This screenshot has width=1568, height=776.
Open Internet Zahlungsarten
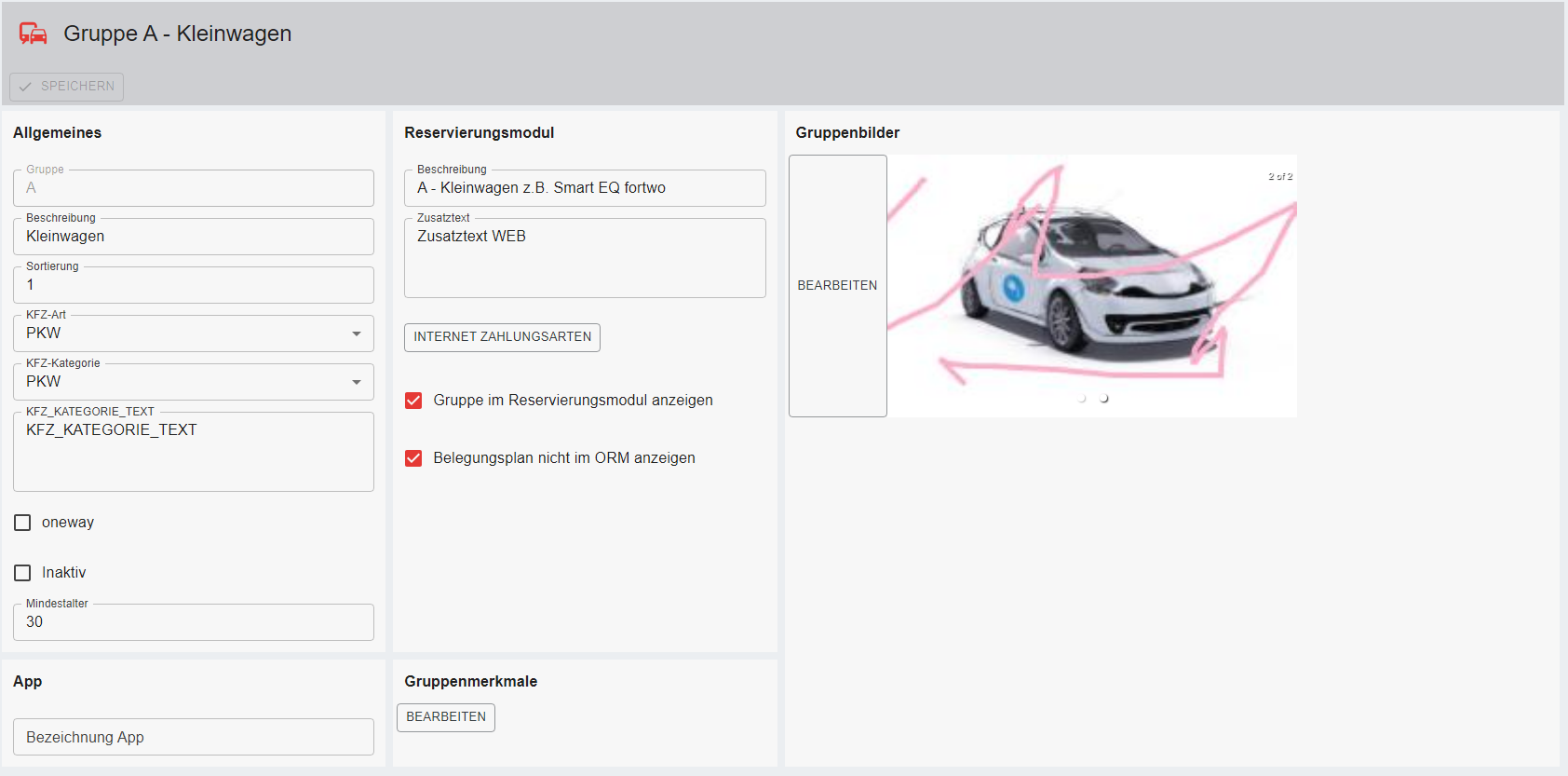tap(502, 337)
